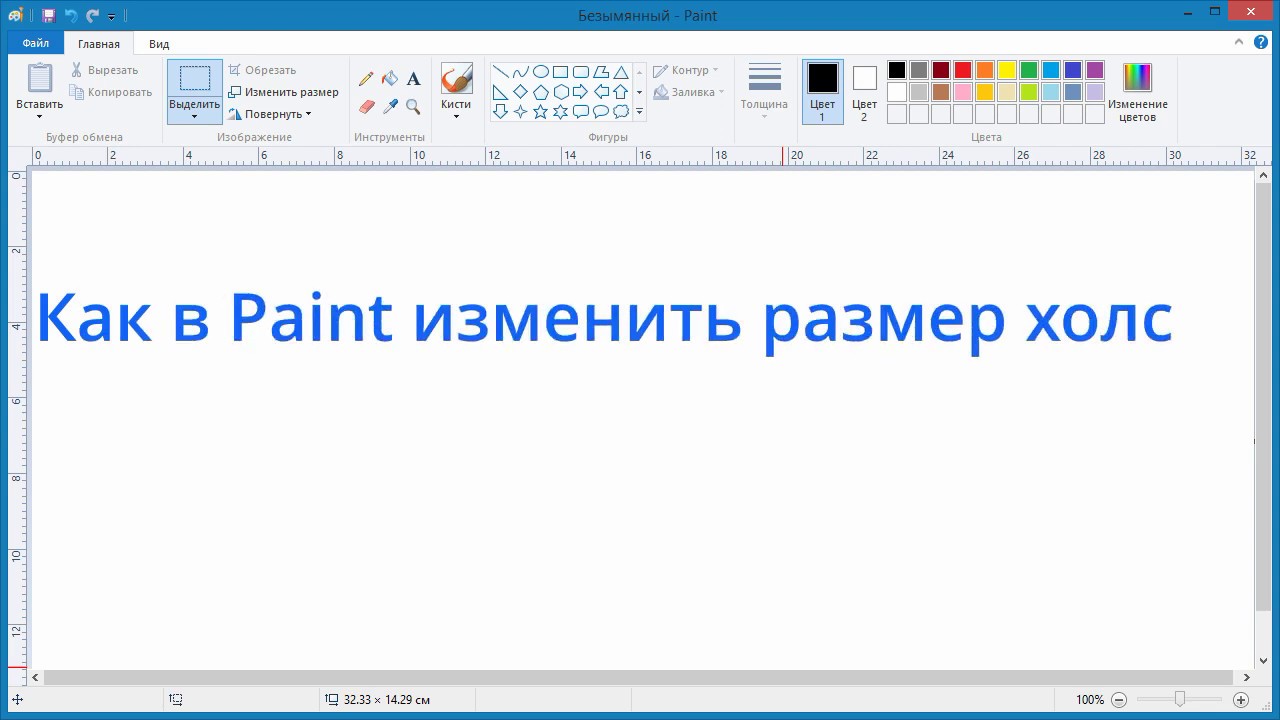Image resolution: width=1280 pixels, height=720 pixels.
Task: Choose the Right triangle shape
Action: click(501, 92)
